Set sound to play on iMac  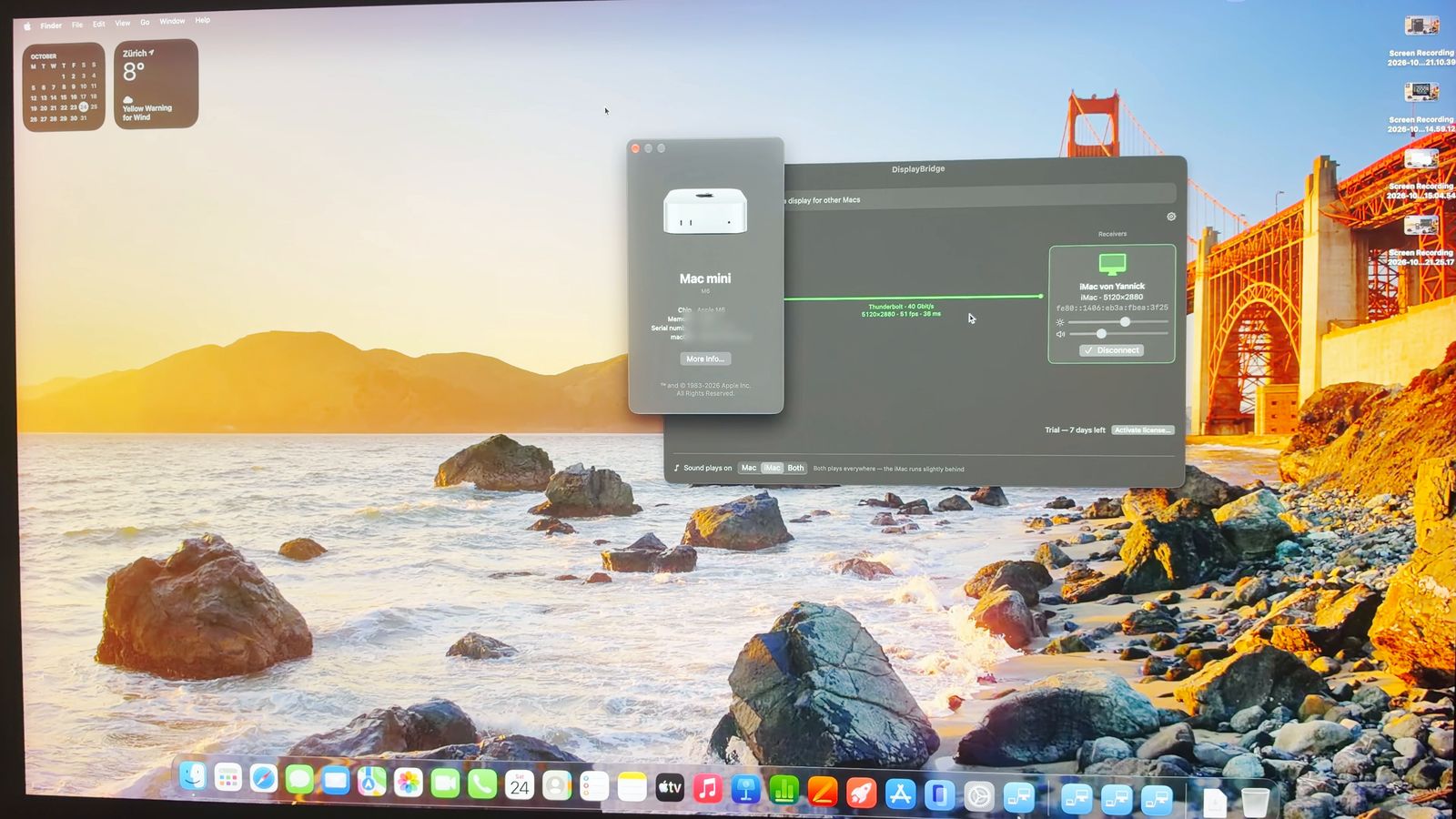click(x=772, y=468)
